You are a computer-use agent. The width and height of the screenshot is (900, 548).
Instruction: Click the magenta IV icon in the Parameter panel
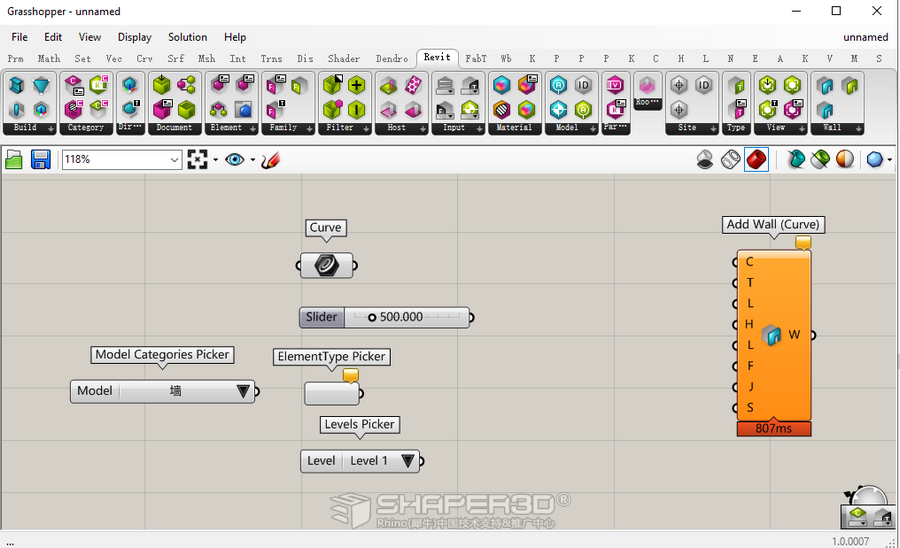click(615, 85)
